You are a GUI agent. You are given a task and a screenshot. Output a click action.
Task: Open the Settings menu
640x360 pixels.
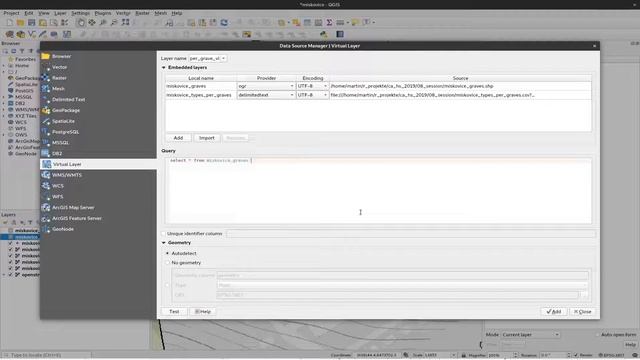point(80,13)
